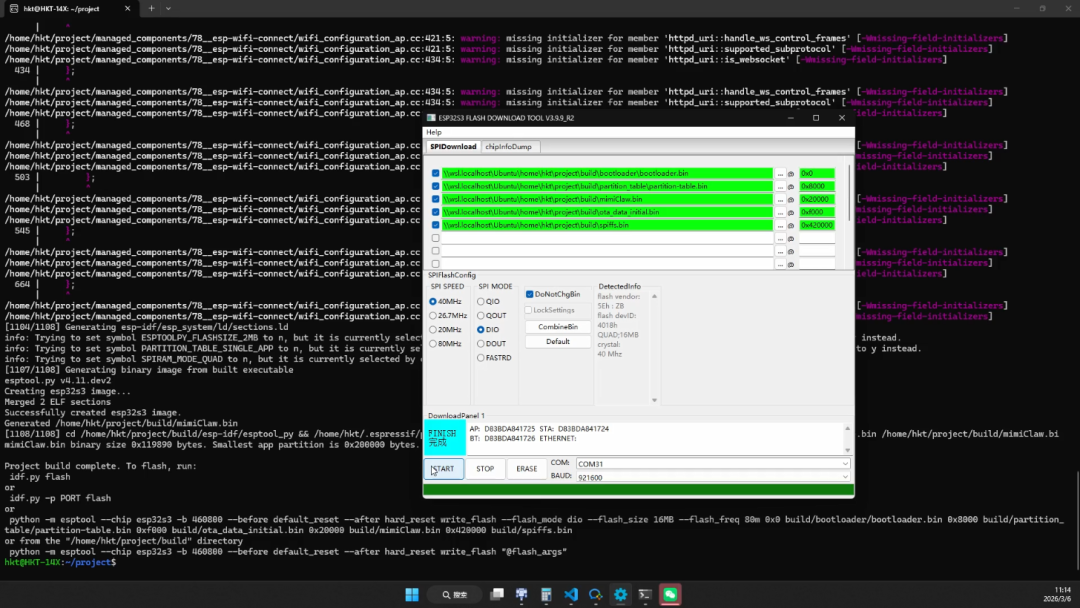This screenshot has width=1080, height=608.
Task: Click browse button for spiffs.bin row
Action: pyautogui.click(x=780, y=226)
